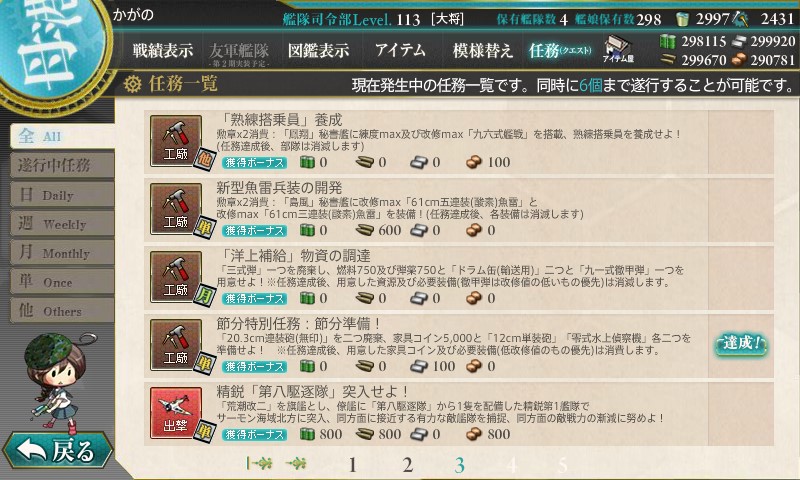The image size is (800, 480).
Task: Click the 戻る back button
Action: (x=57, y=451)
